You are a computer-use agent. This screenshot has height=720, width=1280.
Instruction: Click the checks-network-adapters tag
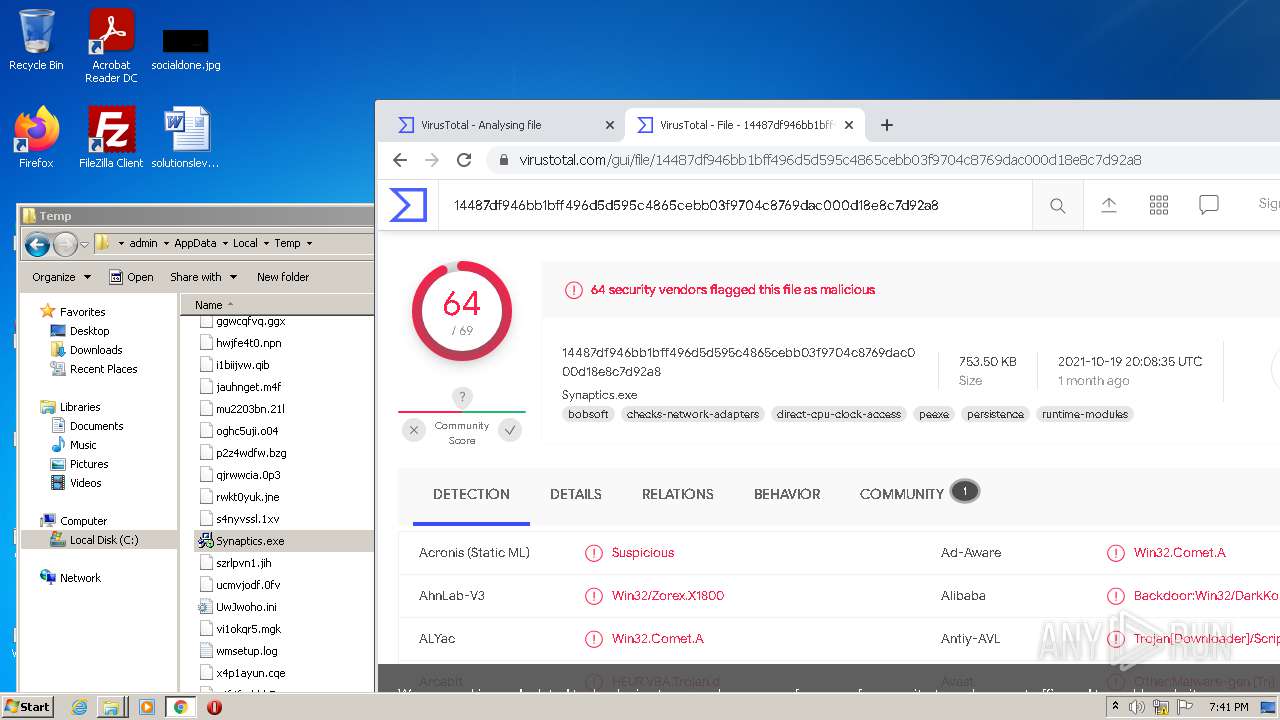point(693,414)
